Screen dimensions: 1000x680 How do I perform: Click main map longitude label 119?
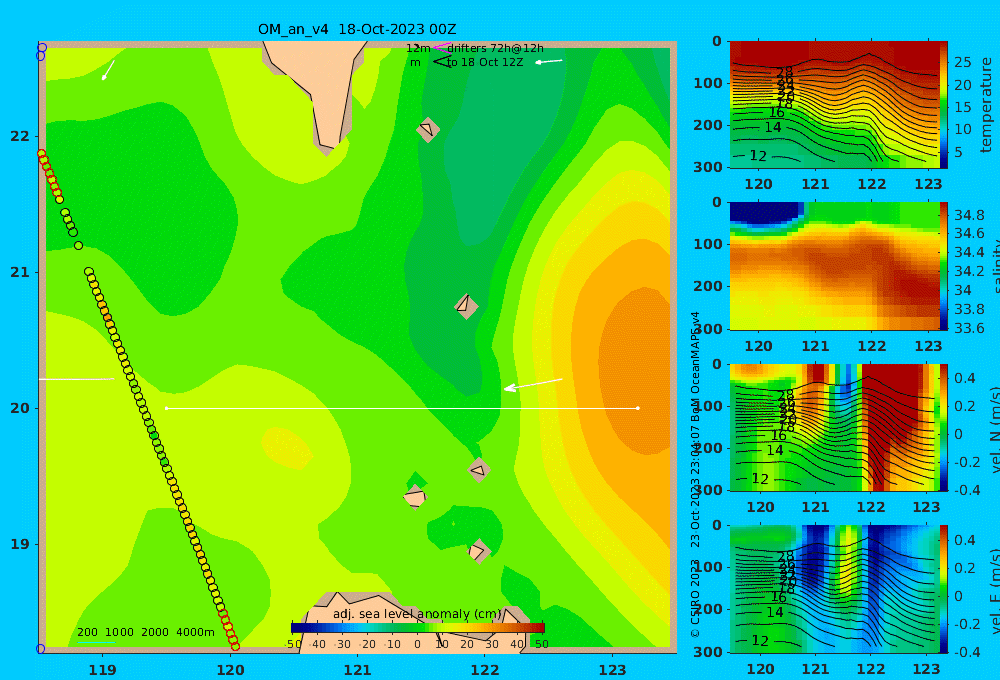click(x=103, y=670)
